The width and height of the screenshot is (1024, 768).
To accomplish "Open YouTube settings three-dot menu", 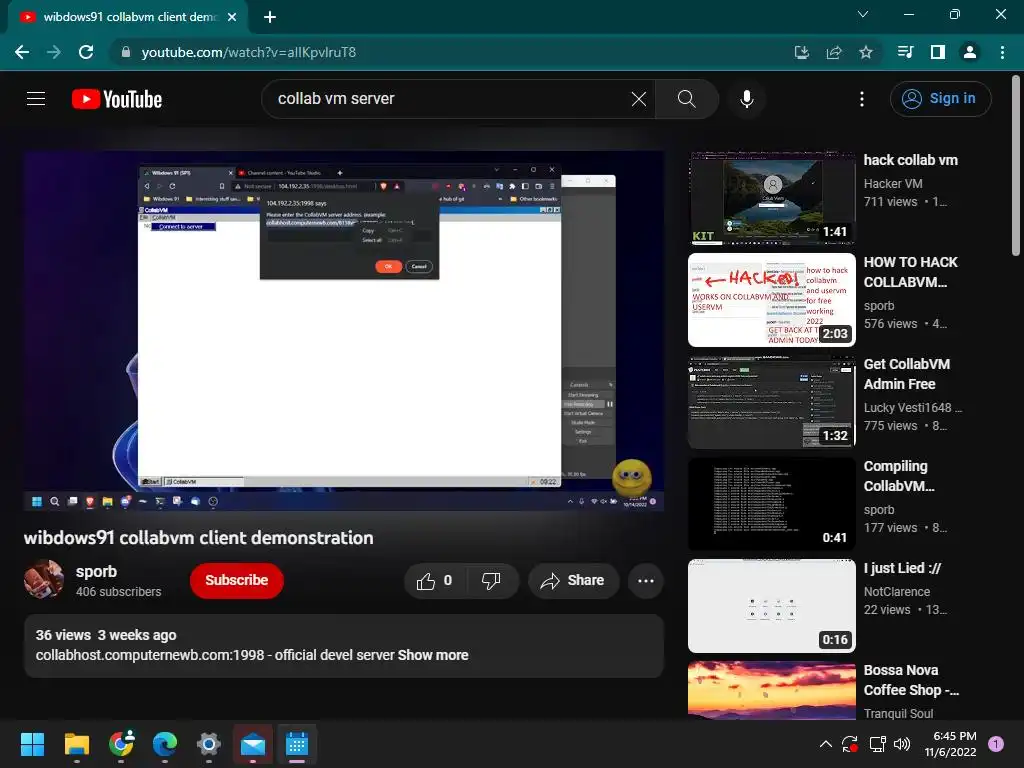I will pos(861,99).
